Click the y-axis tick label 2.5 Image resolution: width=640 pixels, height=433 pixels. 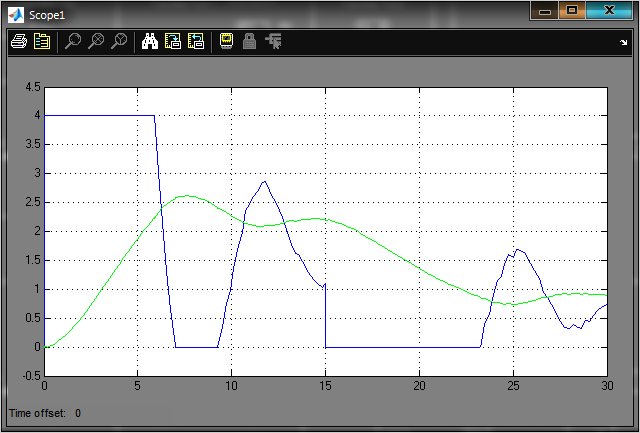click(33, 202)
